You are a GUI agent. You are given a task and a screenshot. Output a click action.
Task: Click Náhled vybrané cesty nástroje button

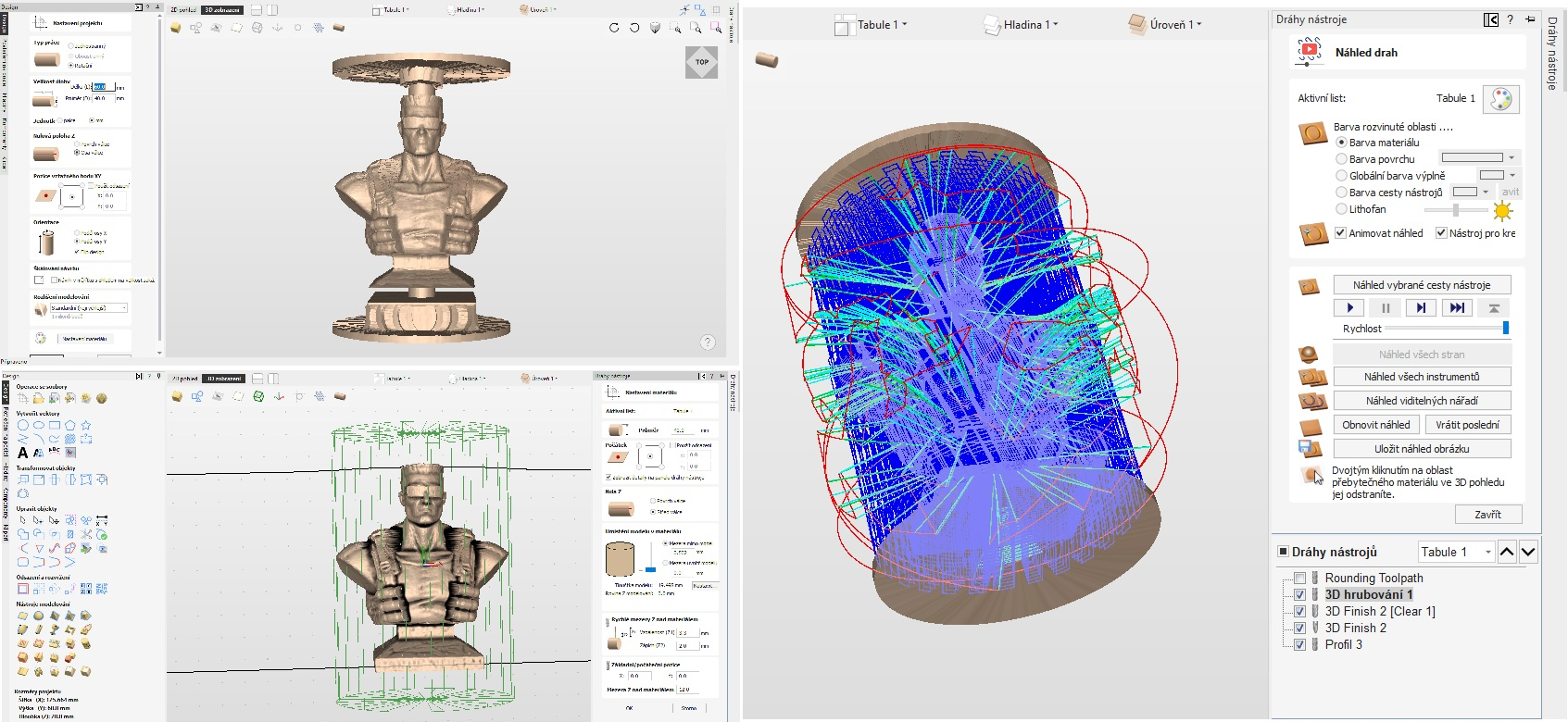coord(1422,285)
